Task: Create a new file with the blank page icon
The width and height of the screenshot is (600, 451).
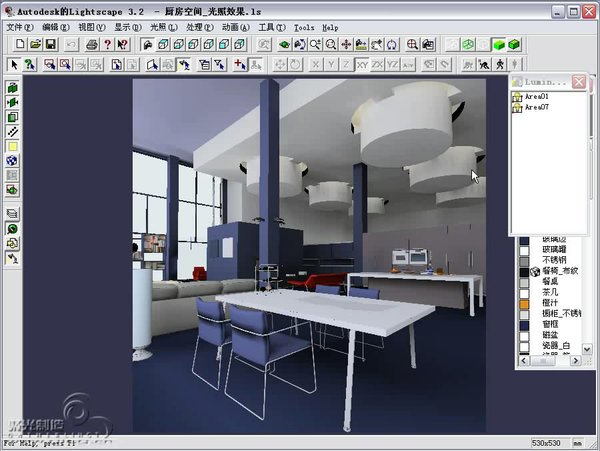Action: pos(20,44)
